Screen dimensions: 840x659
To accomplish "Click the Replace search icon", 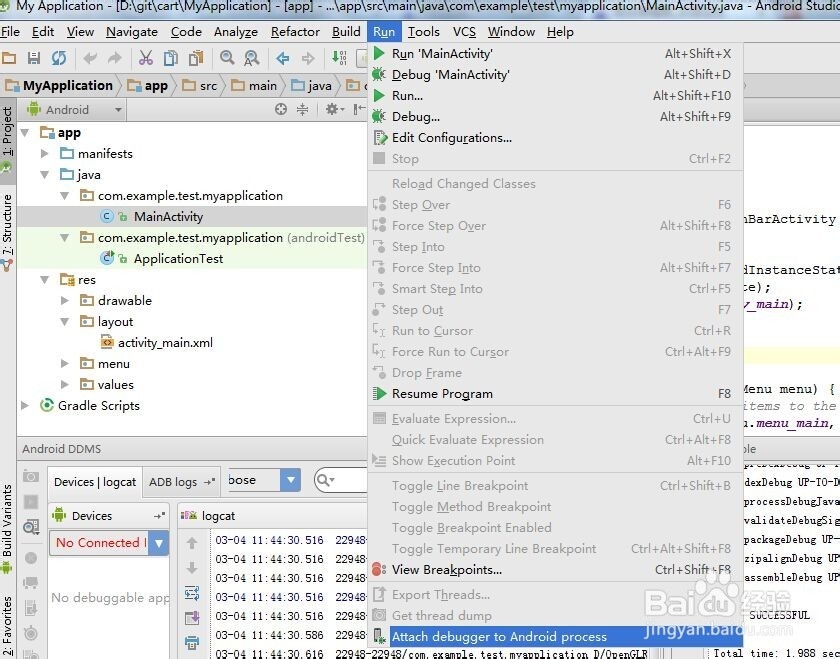I will coord(252,58).
